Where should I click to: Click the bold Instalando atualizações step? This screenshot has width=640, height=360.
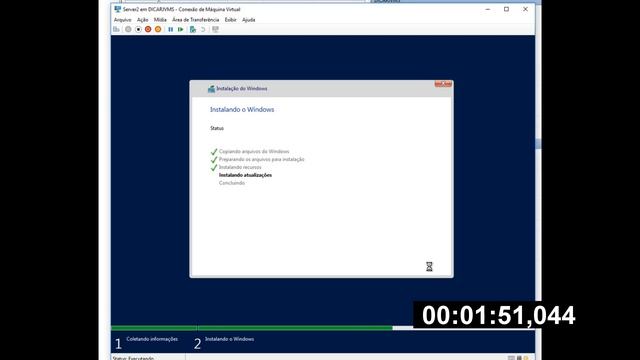[245, 175]
